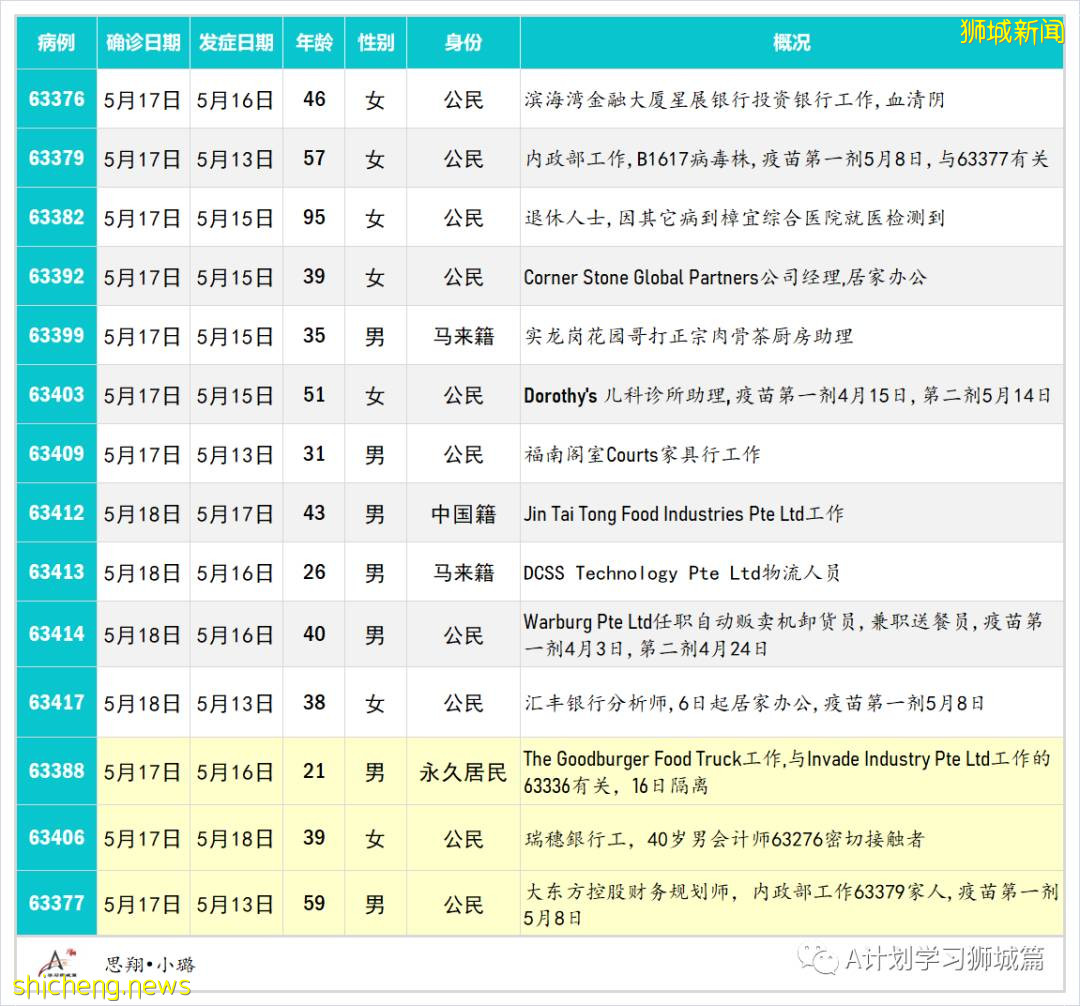
Task: Click the 永久居民 cell for case 63388
Action: click(x=461, y=772)
